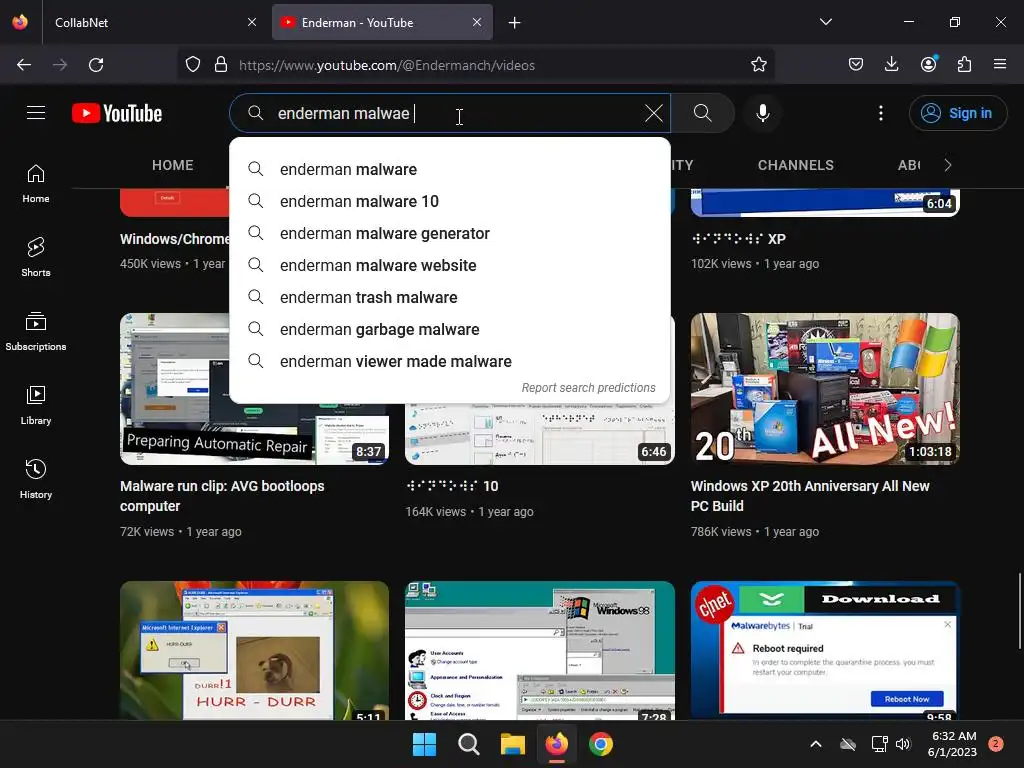Screen dimensions: 1024x768
Task: Reload the page in Firefox
Action: 96,65
